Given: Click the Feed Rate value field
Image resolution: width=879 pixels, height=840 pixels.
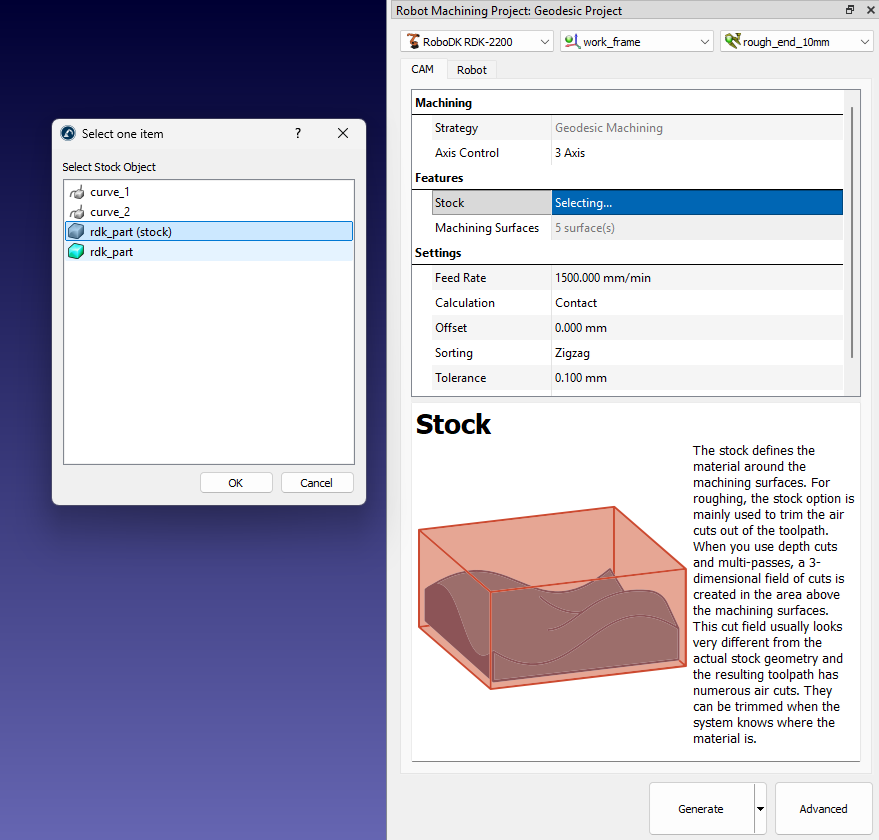Looking at the screenshot, I should click(697, 278).
